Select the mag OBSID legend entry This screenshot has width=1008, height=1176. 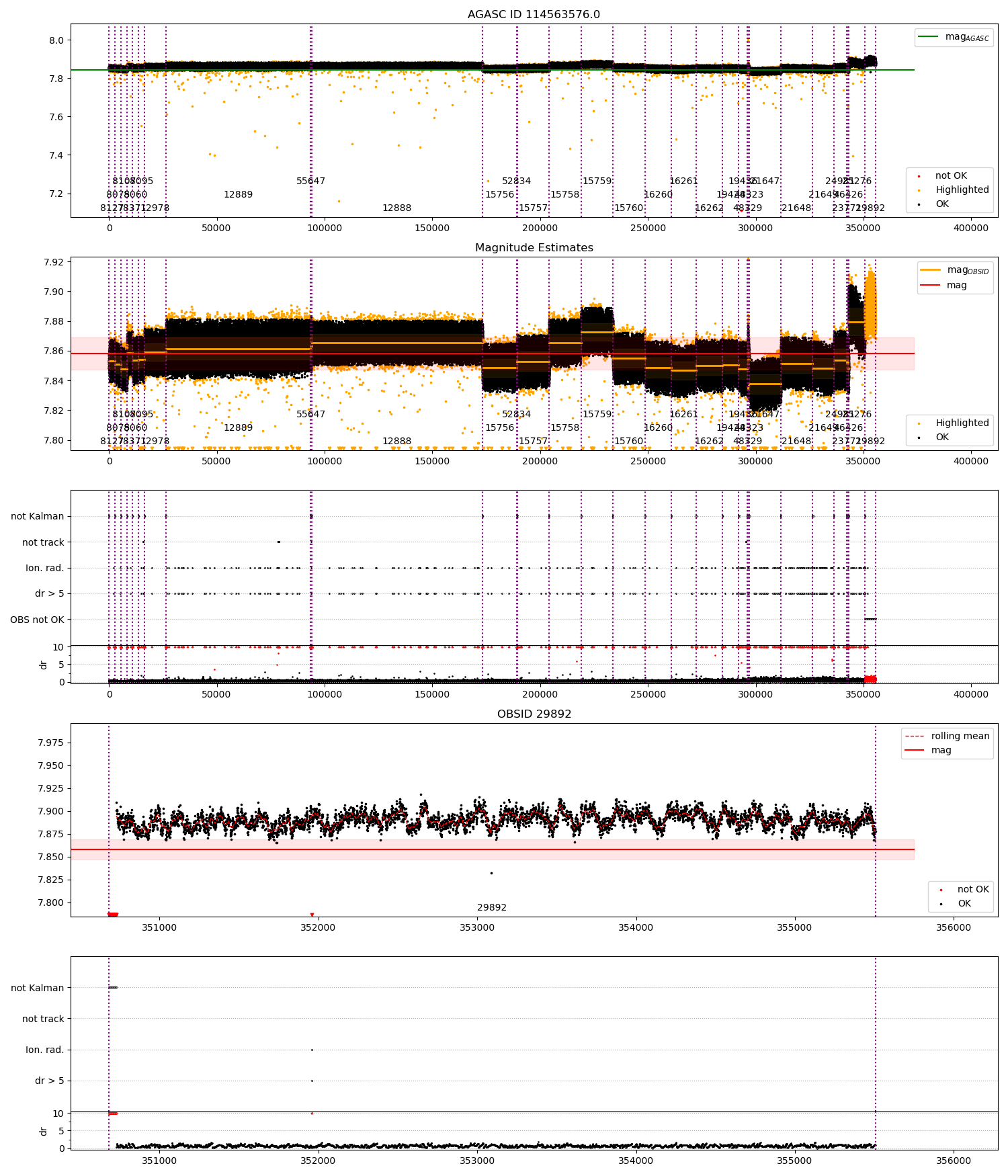click(955, 270)
